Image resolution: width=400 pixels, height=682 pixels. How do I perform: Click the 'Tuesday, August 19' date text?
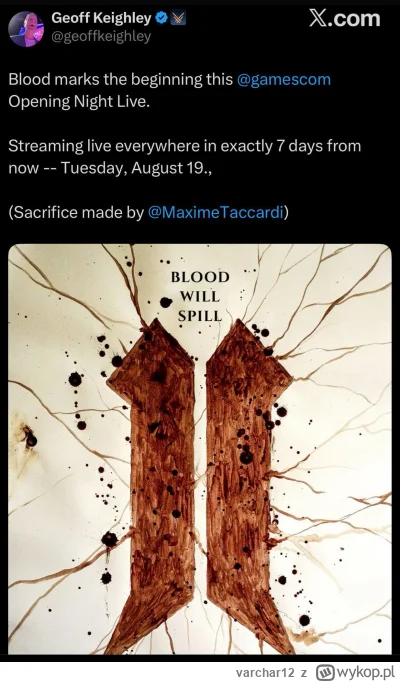click(x=133, y=168)
